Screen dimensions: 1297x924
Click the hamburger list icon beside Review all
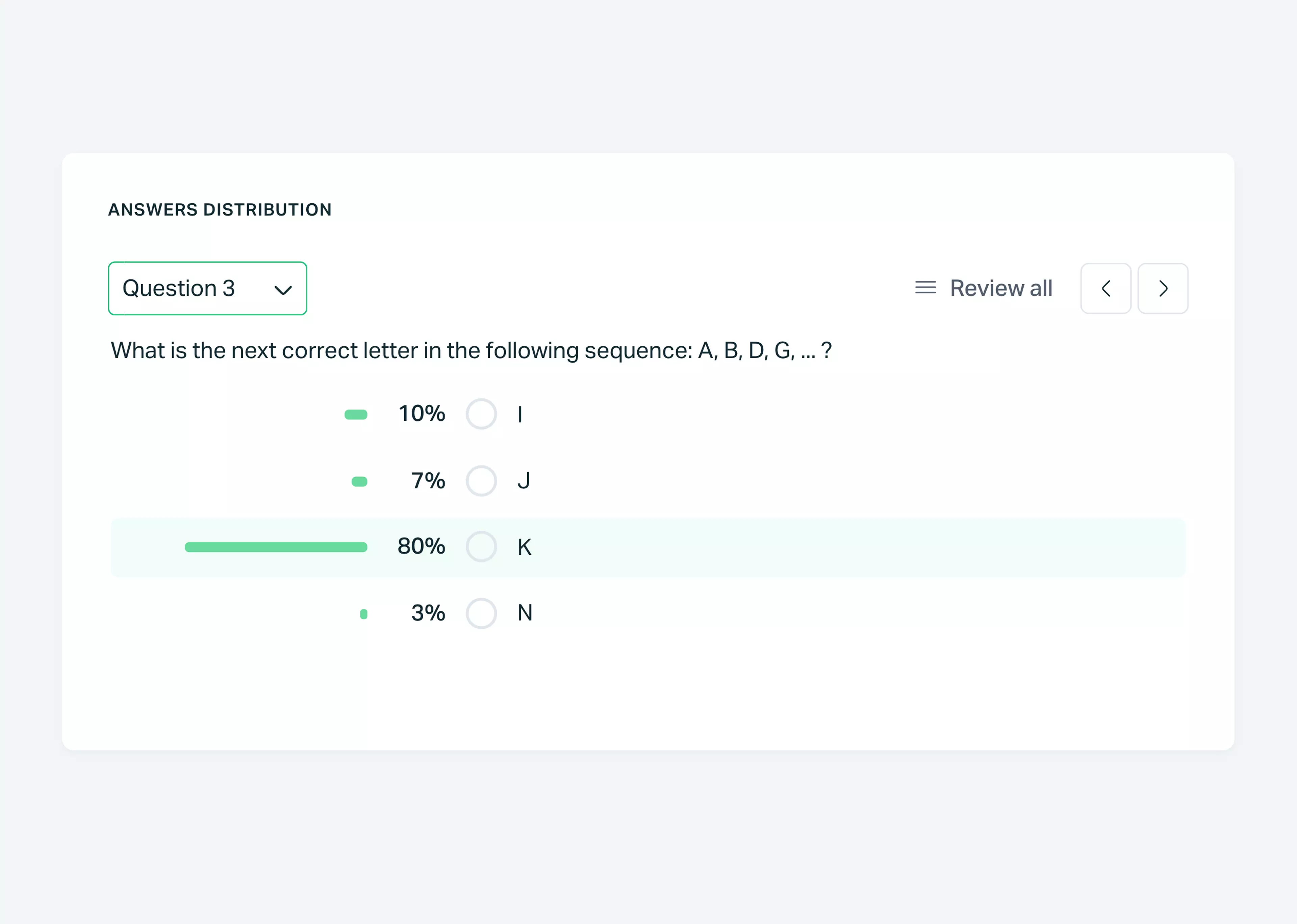click(x=925, y=288)
